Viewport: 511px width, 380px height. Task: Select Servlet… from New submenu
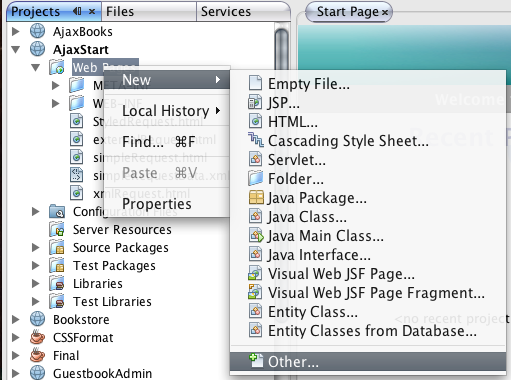click(x=368, y=160)
